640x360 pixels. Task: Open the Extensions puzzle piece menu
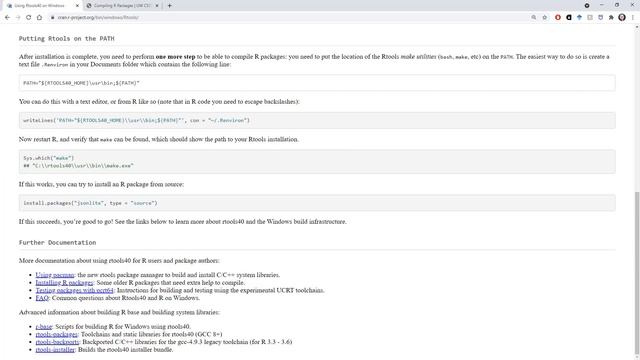[611, 18]
